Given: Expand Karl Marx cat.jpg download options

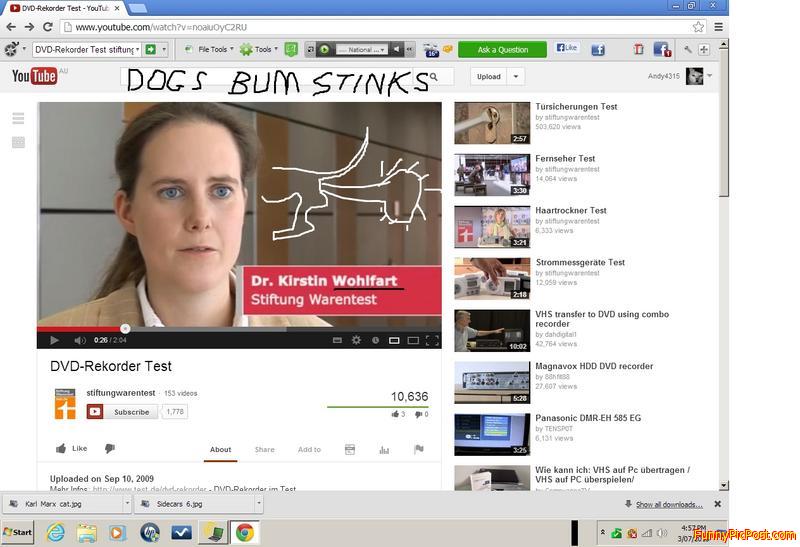Looking at the screenshot, I should [x=127, y=504].
